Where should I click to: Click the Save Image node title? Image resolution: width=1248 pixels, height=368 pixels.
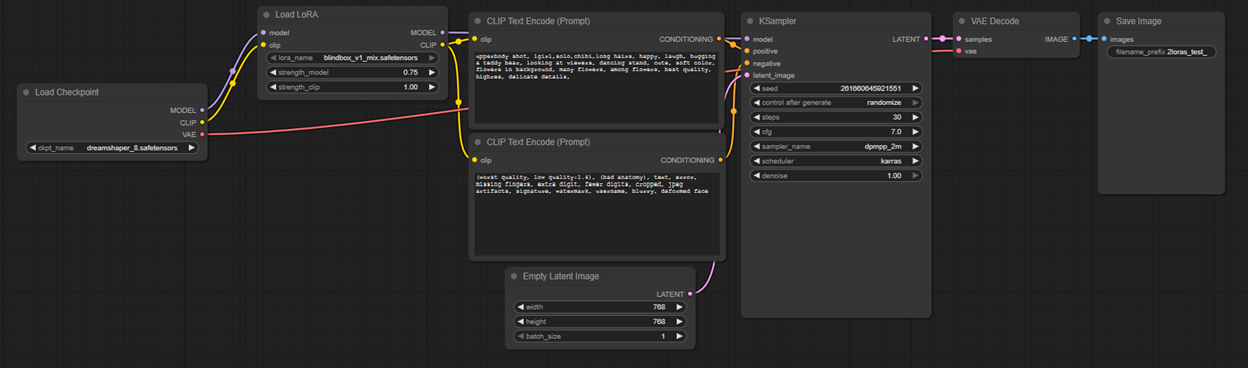[1139, 20]
